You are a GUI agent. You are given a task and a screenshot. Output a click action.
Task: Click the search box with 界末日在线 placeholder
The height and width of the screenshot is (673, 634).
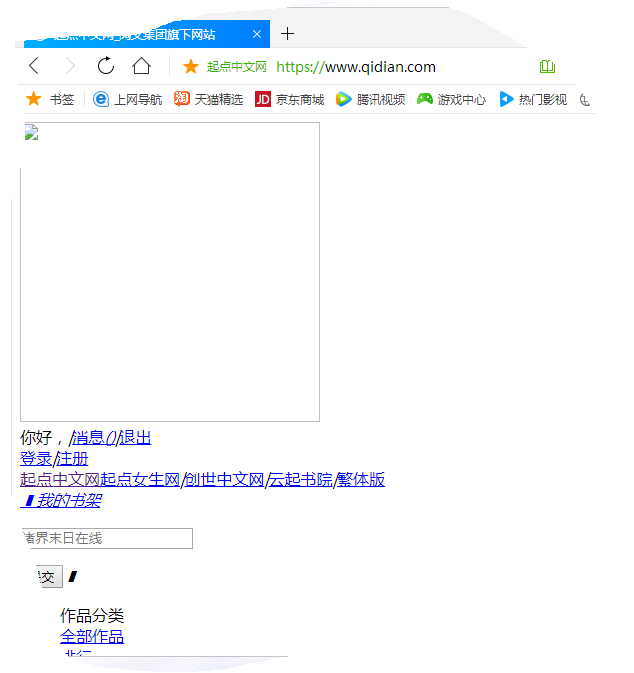coord(107,538)
